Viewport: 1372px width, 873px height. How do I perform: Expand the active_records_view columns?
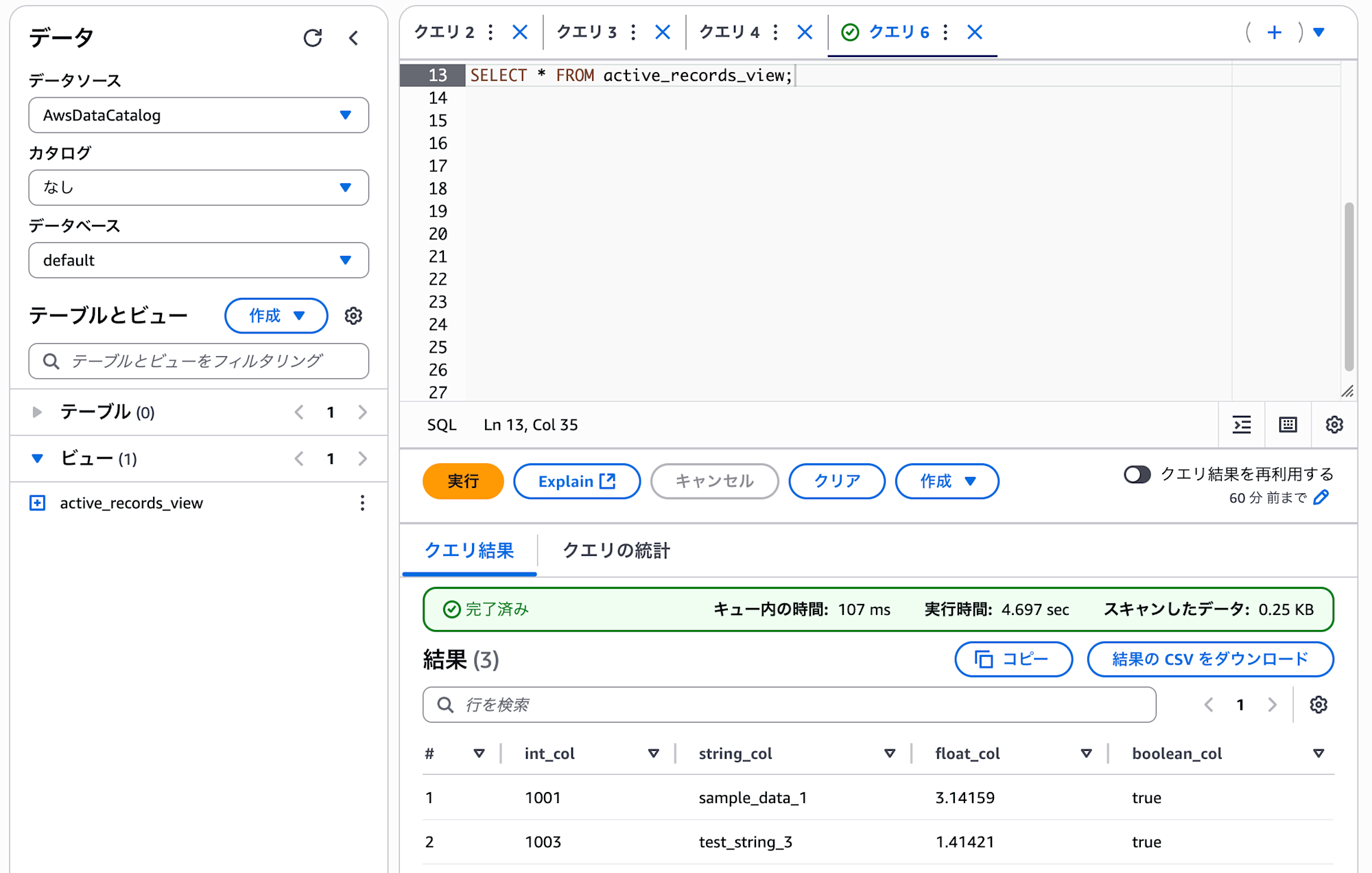pos(38,503)
